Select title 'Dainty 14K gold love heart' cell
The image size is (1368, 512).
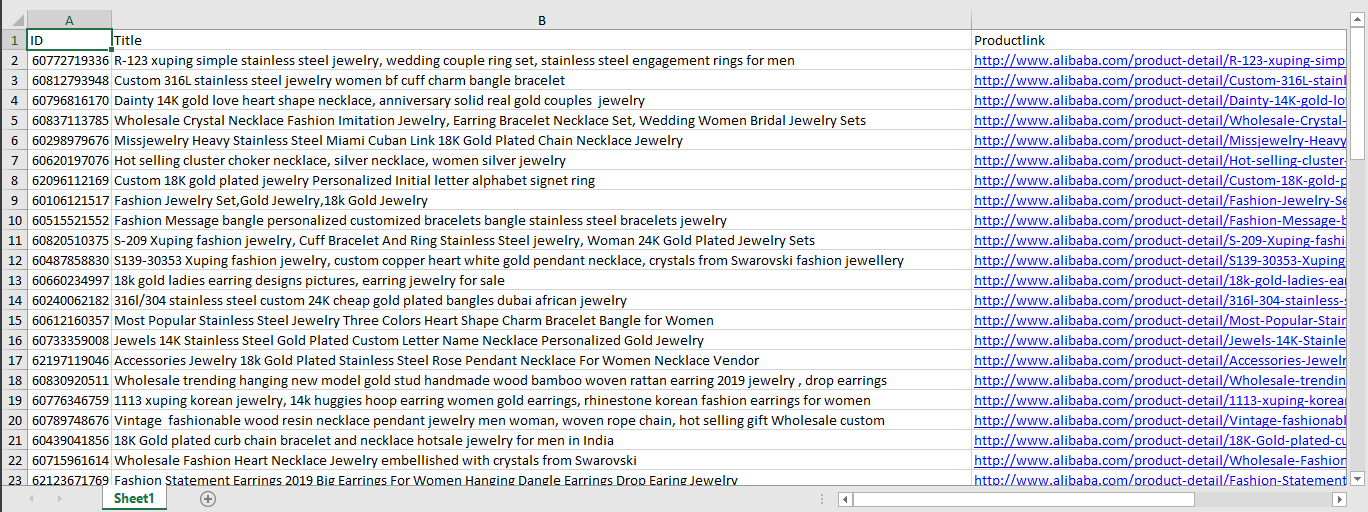coord(542,100)
